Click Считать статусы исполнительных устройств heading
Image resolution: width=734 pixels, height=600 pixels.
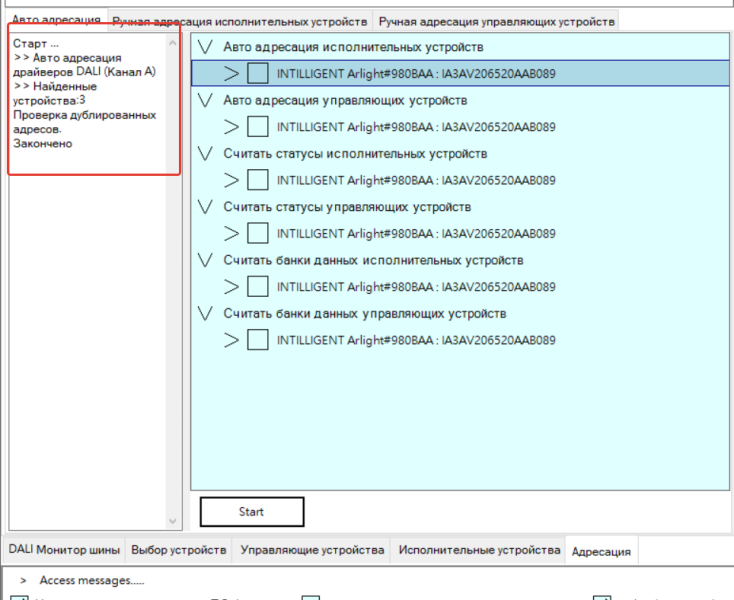[355, 154]
